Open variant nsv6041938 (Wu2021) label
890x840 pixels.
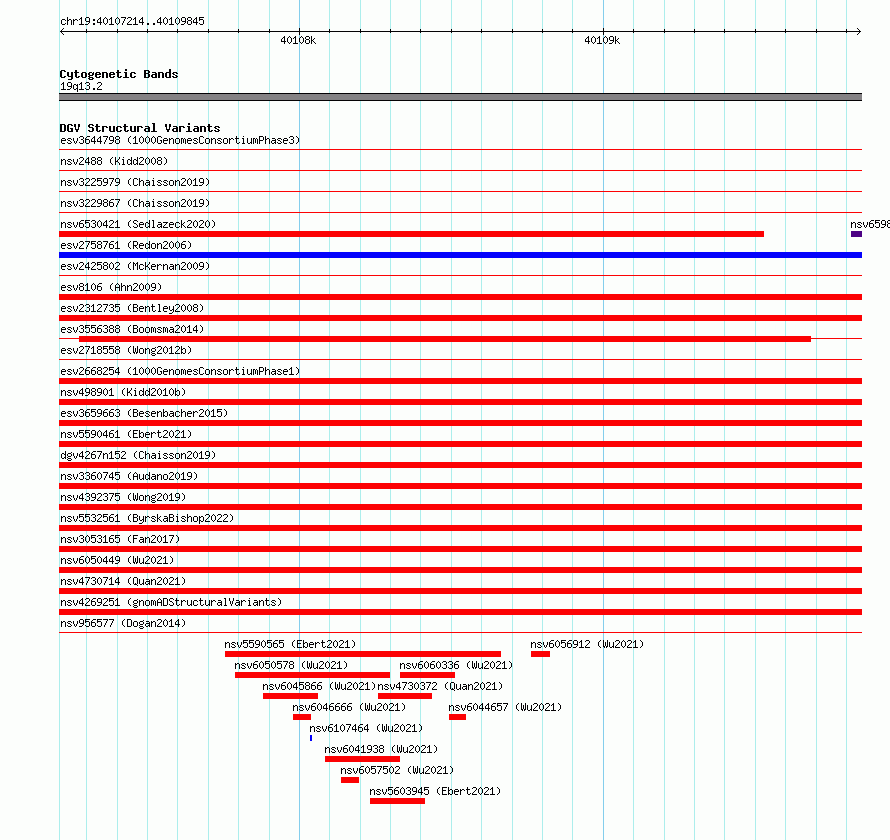click(381, 749)
